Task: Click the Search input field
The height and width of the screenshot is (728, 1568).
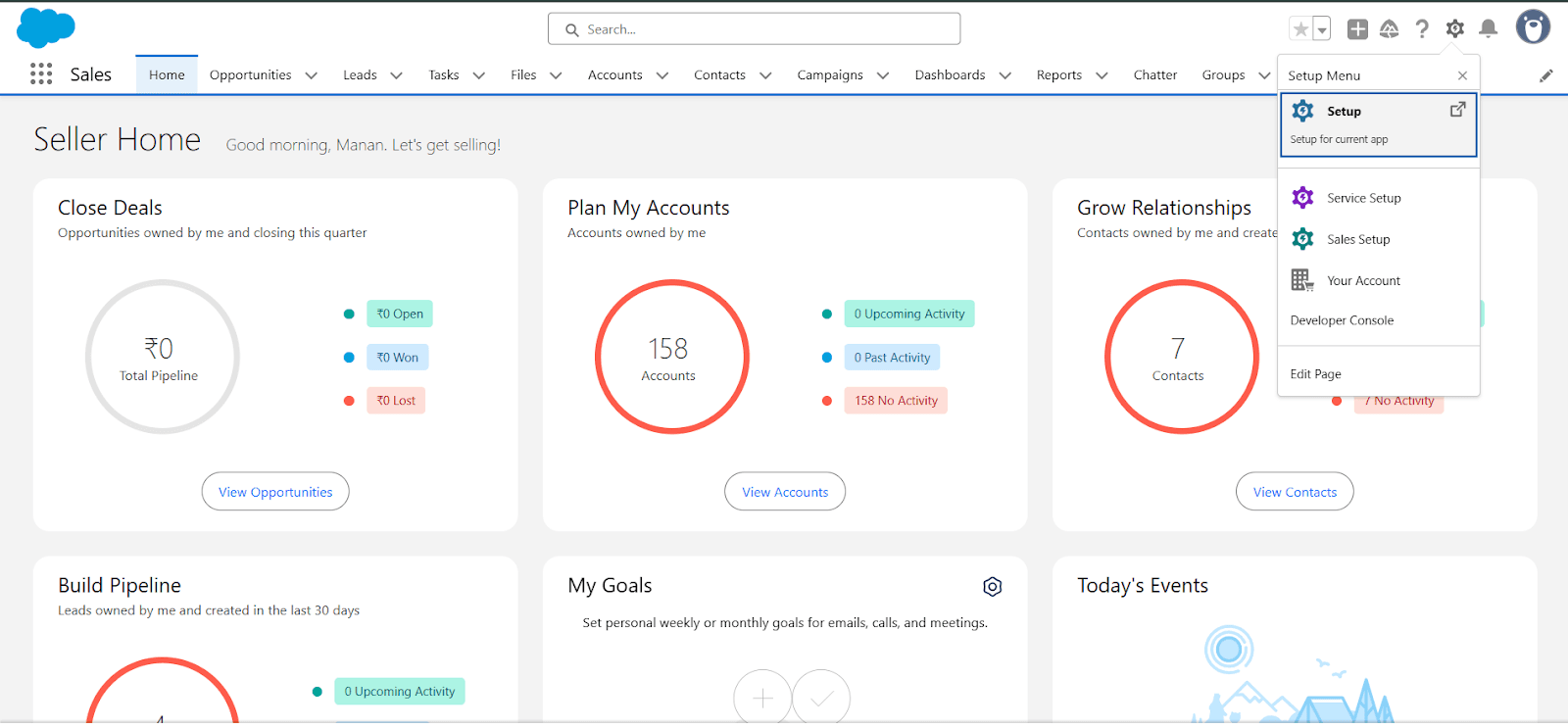Action: coord(754,29)
